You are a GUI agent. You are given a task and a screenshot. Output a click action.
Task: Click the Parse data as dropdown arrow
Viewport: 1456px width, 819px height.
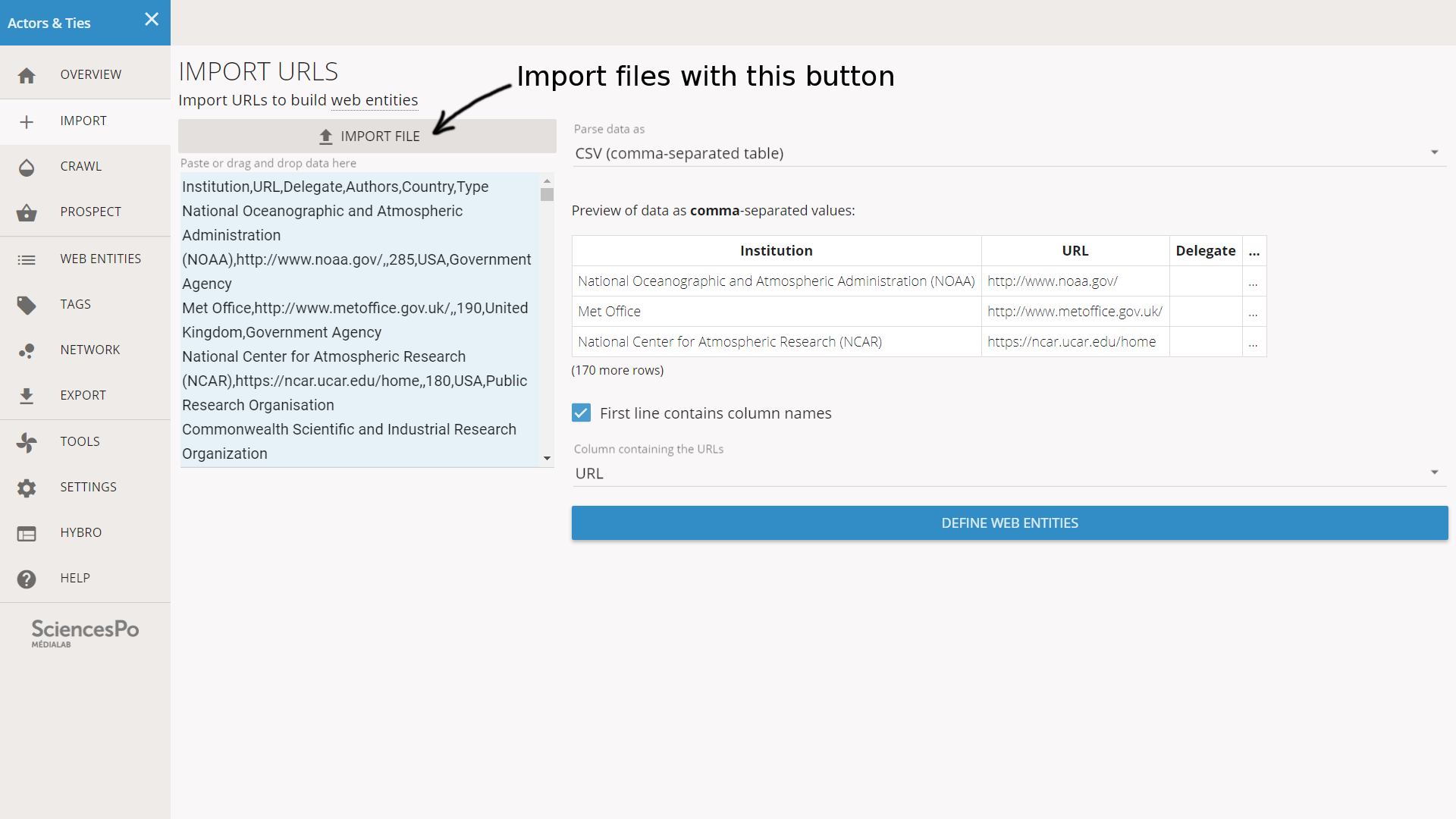coord(1434,152)
